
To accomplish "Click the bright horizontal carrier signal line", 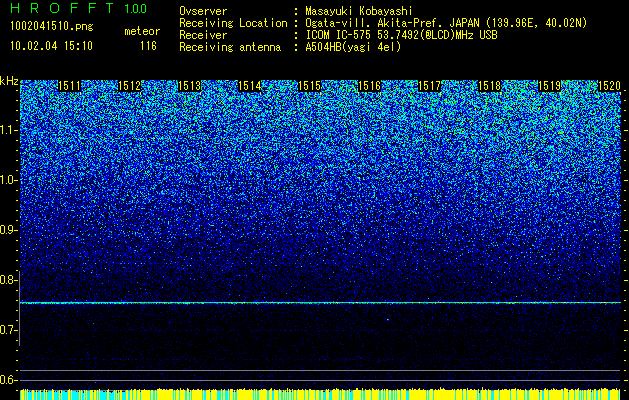I will [x=321, y=303].
